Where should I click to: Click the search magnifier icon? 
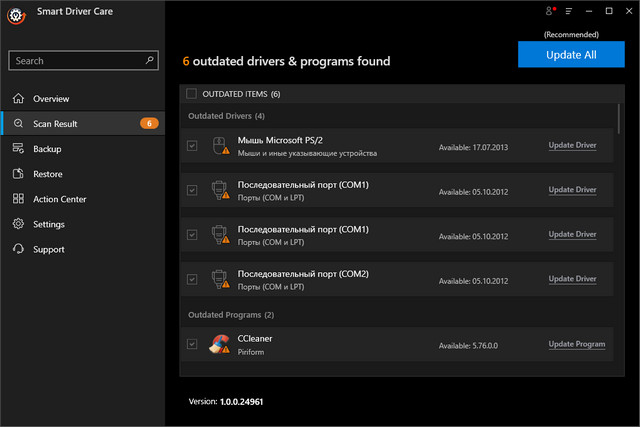150,60
